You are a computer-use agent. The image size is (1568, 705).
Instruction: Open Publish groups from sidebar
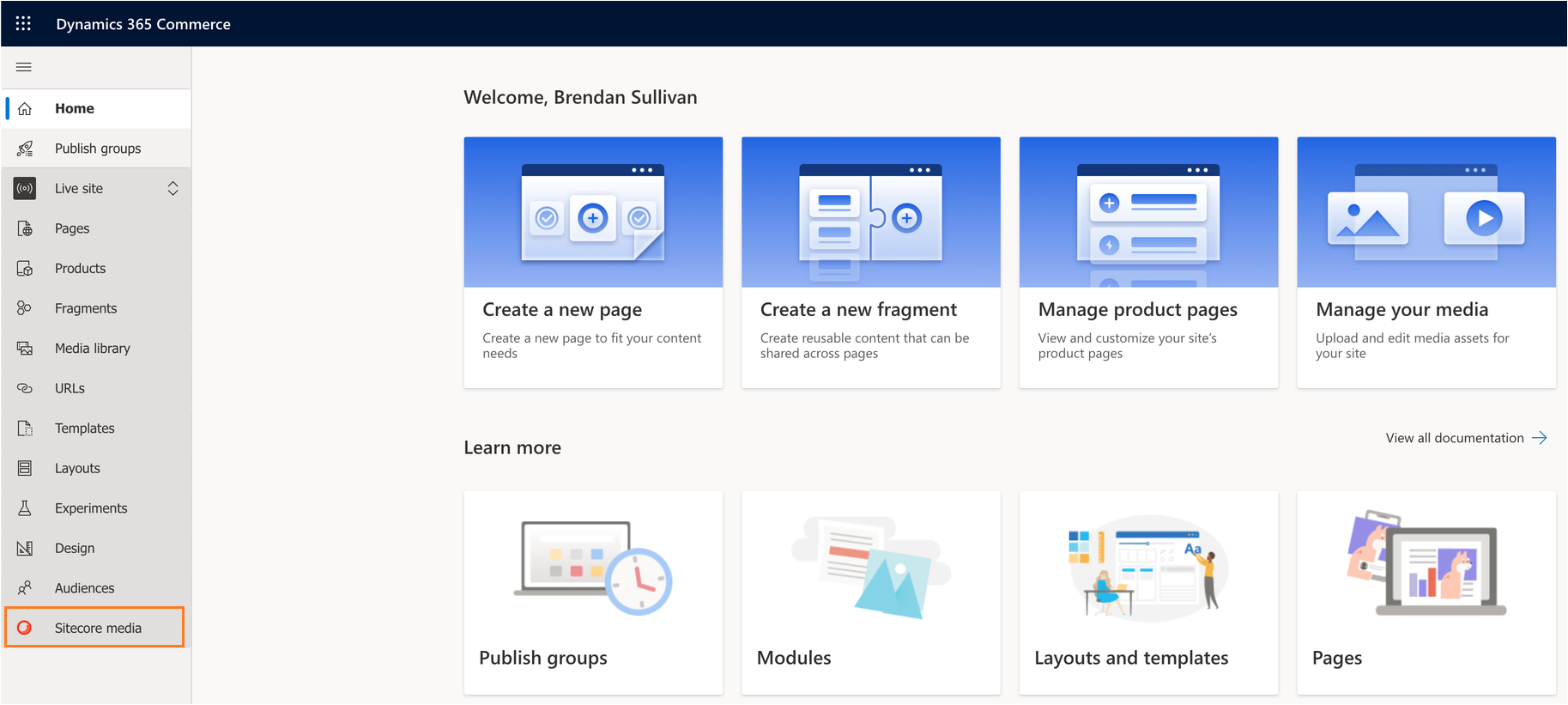(96, 149)
